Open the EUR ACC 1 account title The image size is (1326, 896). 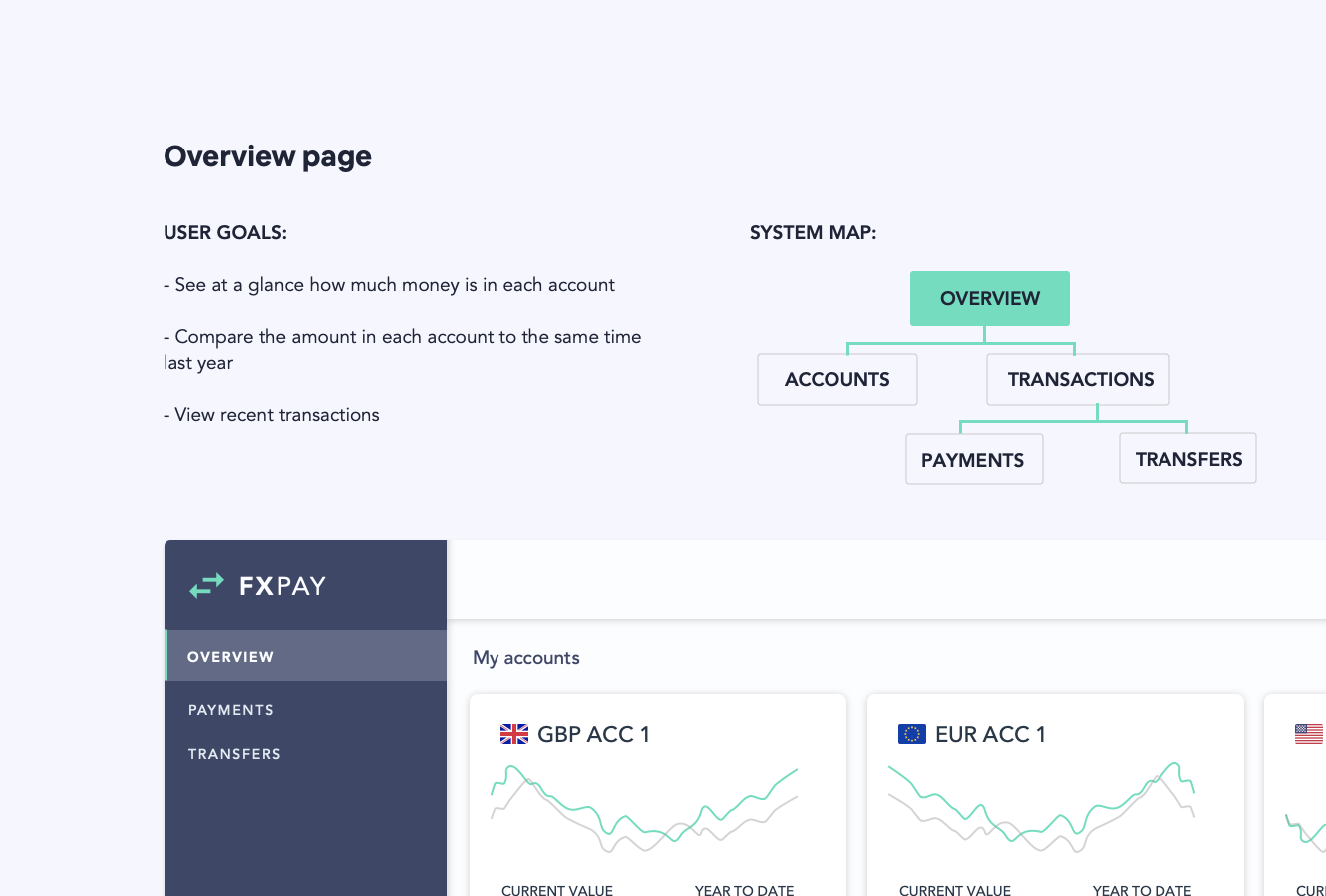[x=990, y=735]
